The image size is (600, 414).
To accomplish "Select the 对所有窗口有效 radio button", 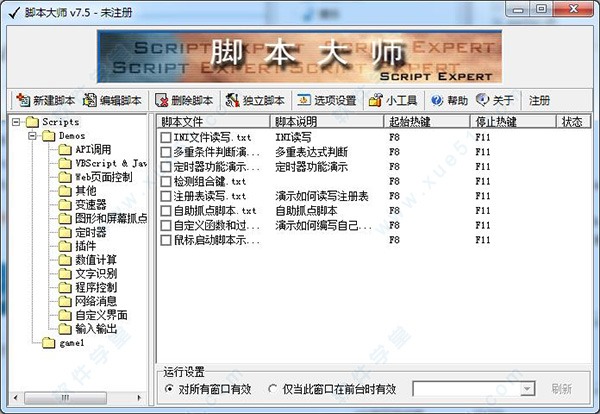I will (x=169, y=389).
